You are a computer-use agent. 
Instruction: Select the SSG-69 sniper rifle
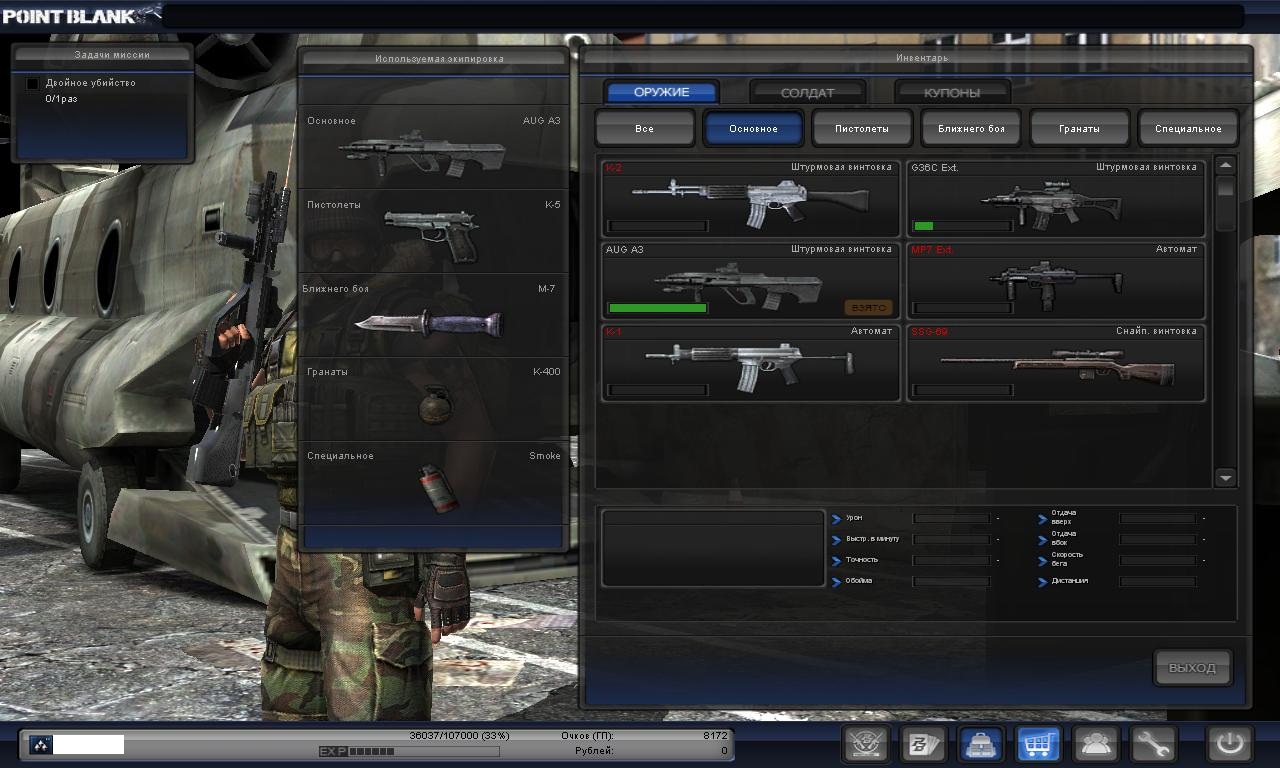1055,364
